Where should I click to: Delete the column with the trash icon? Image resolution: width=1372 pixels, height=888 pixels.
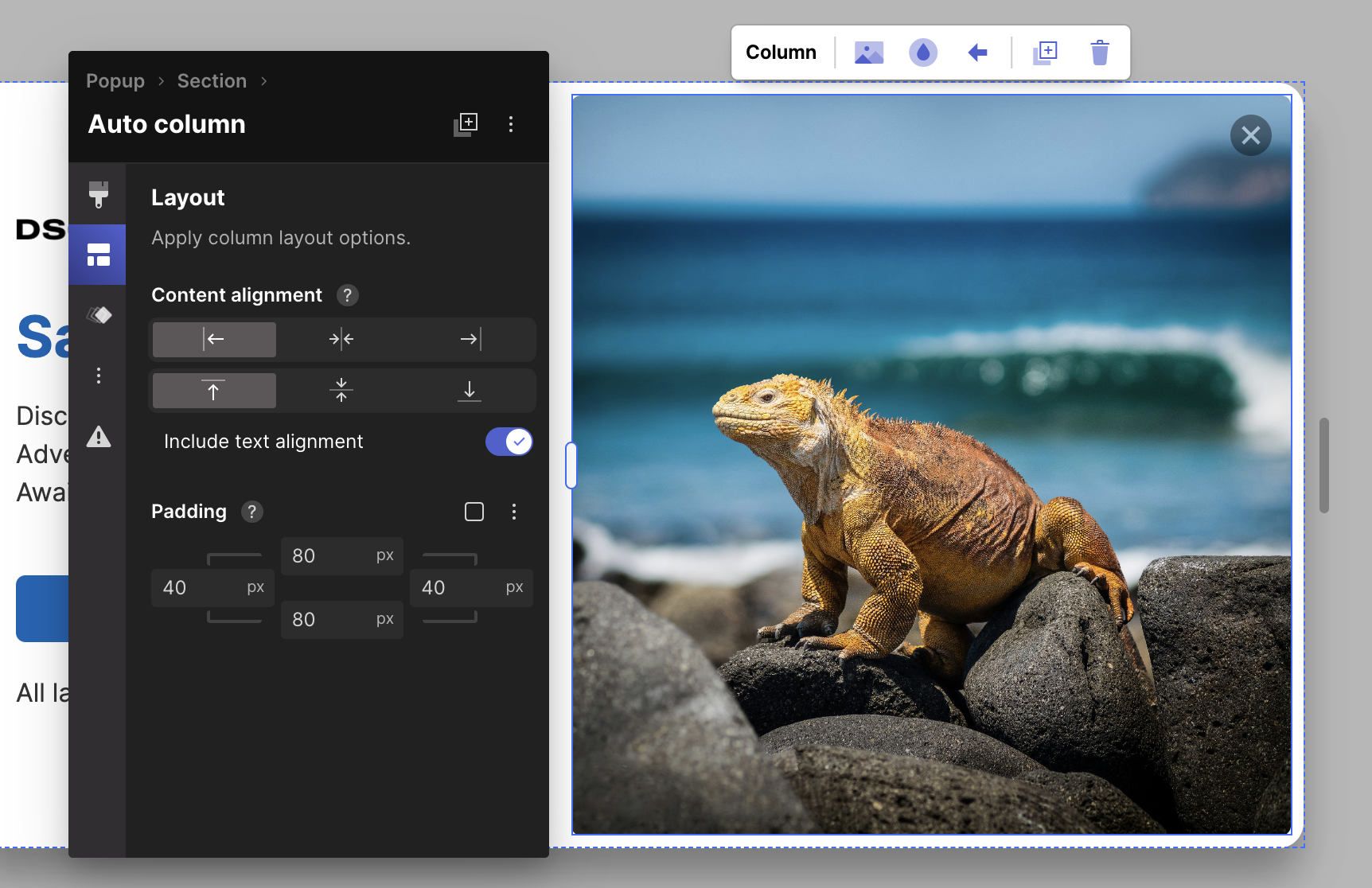[1101, 52]
